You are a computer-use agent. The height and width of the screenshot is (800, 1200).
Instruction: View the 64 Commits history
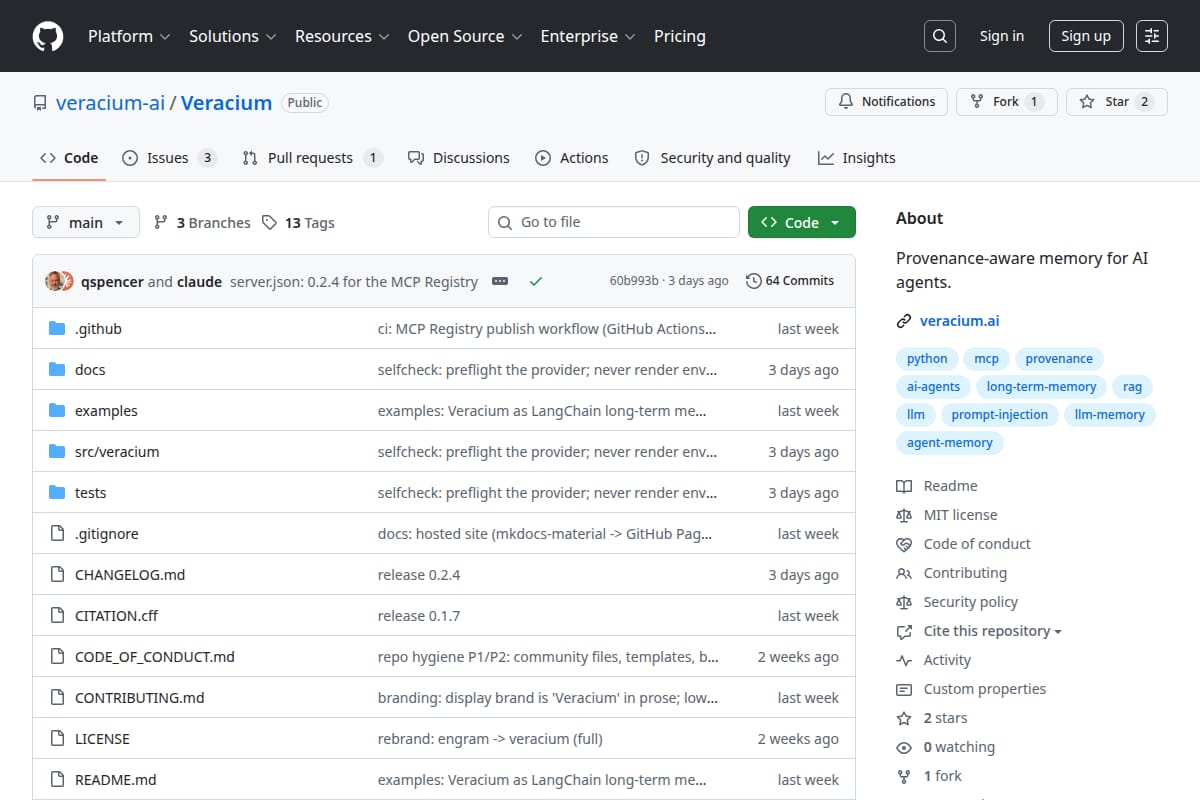[790, 281]
